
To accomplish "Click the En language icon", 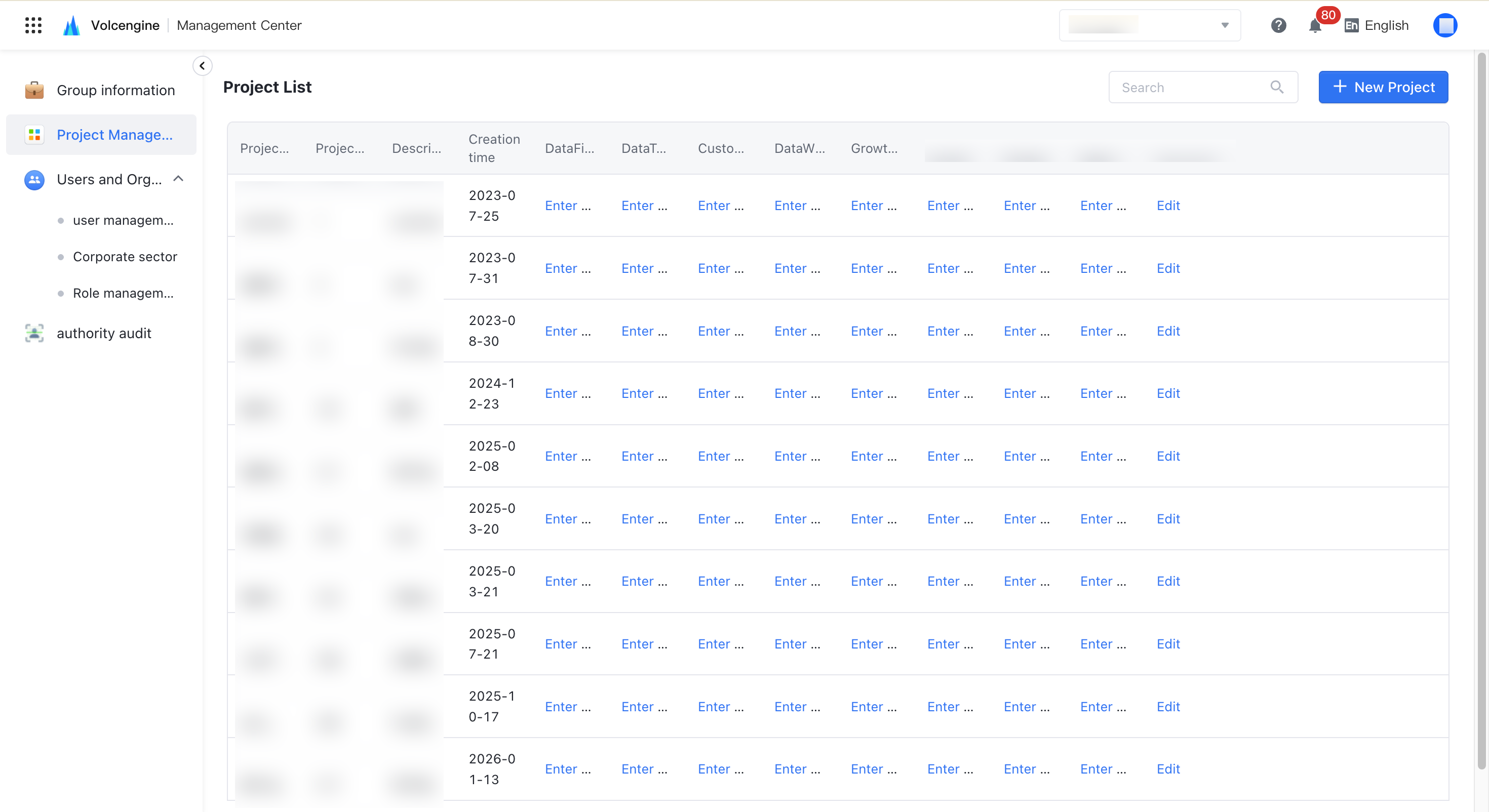I will click(x=1351, y=25).
